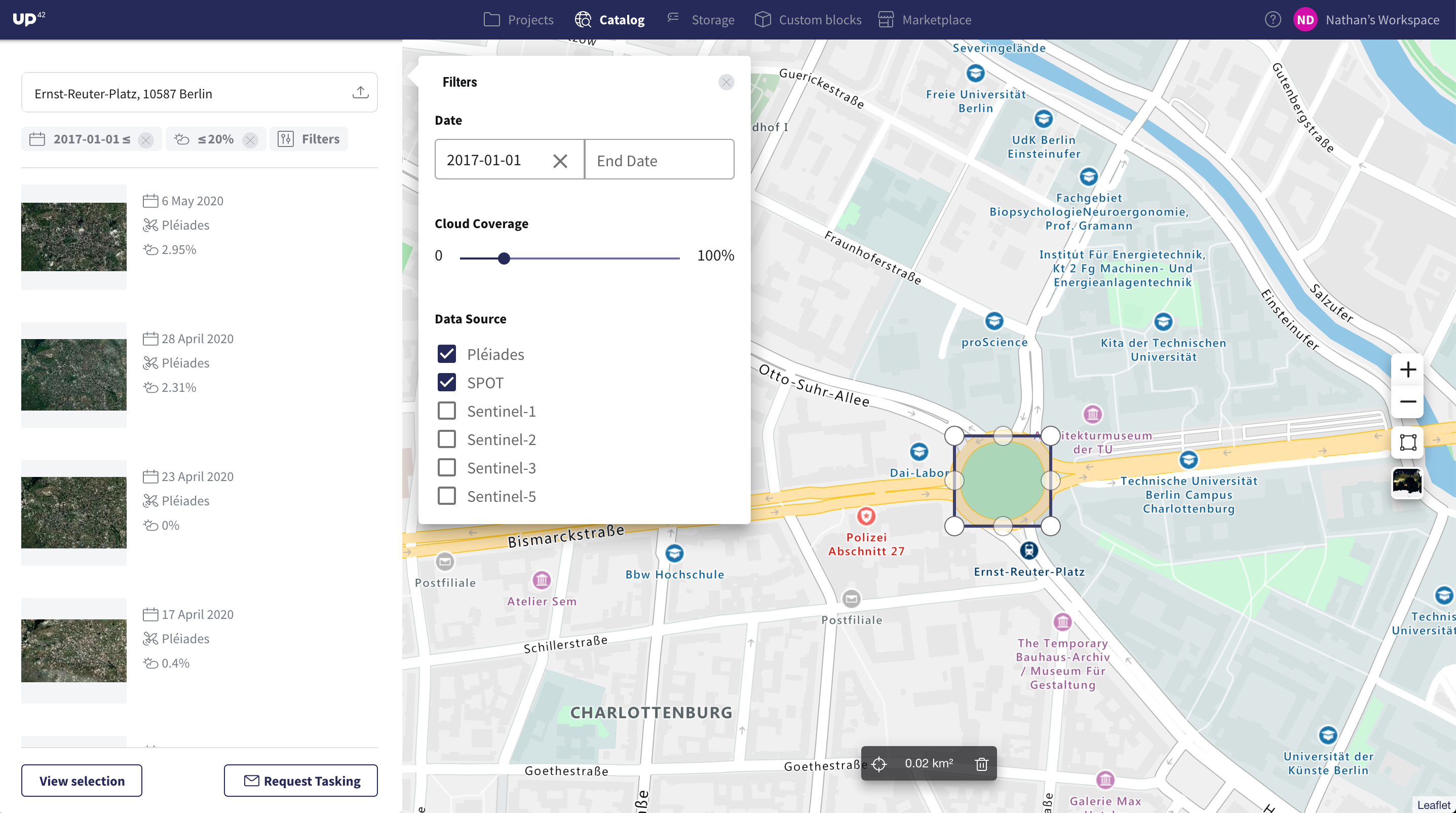Click the End Date input field

pos(659,159)
